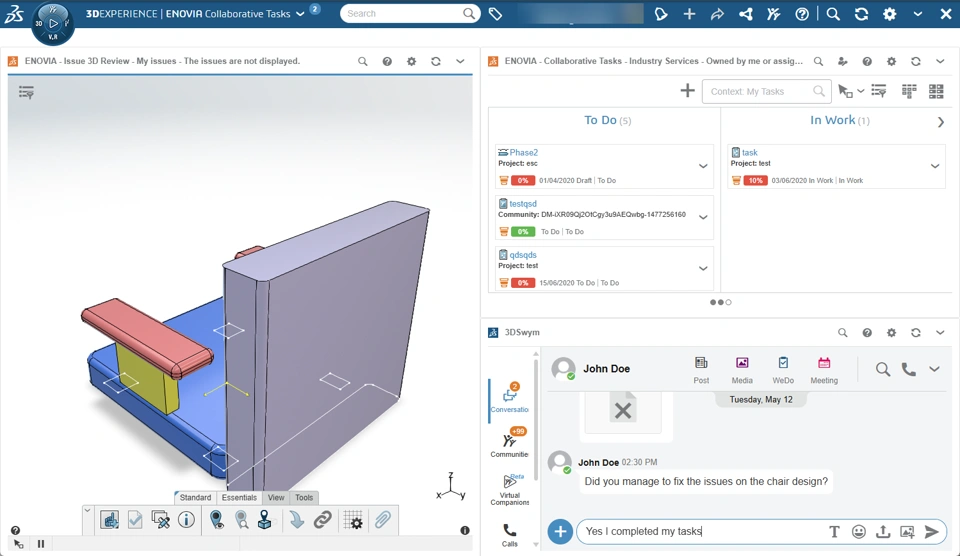Switch to the Standard toolbar tab
Screen dimensions: 960x556
[x=195, y=497]
